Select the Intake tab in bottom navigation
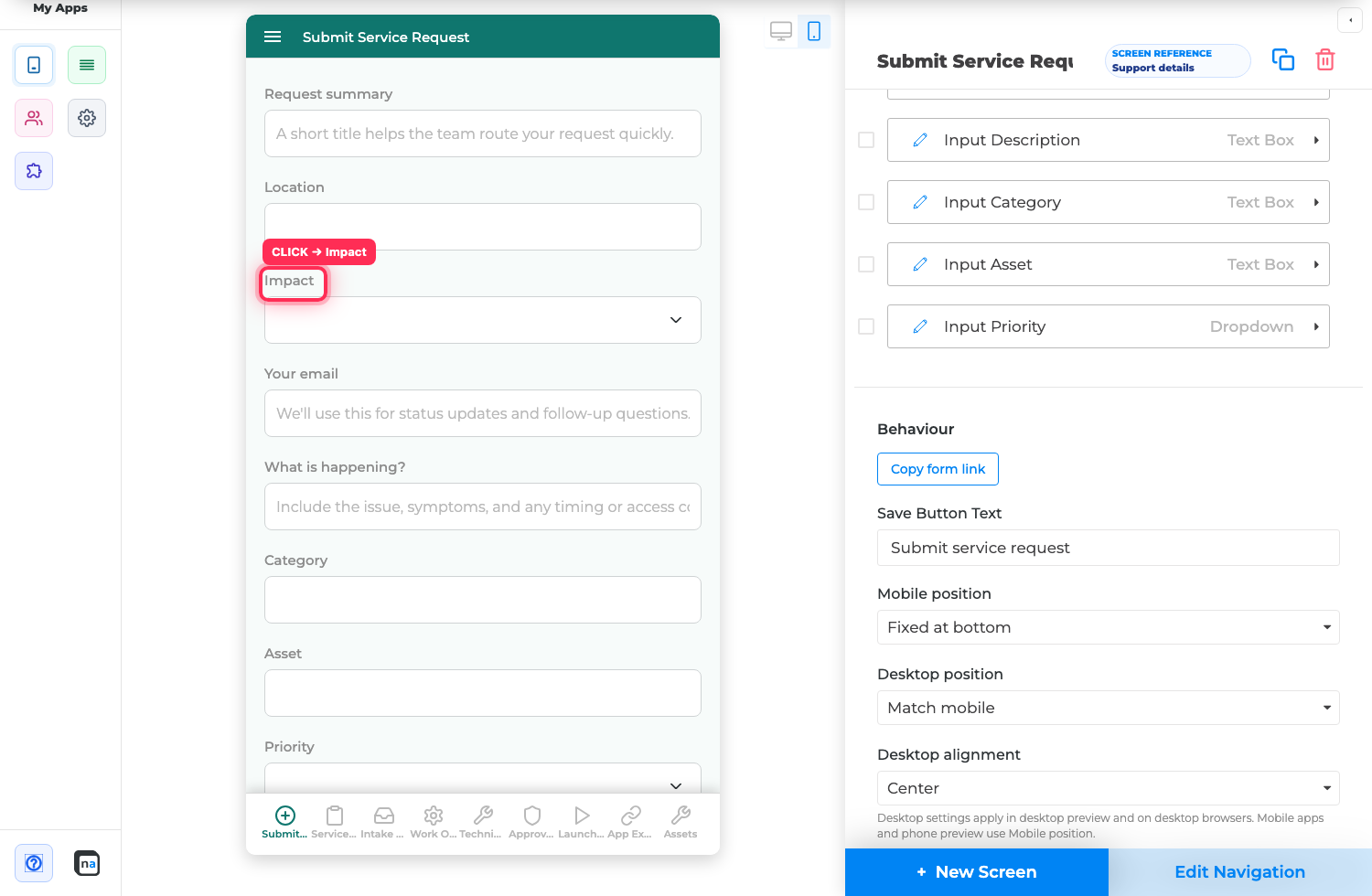The height and width of the screenshot is (896, 1372). pyautogui.click(x=383, y=822)
